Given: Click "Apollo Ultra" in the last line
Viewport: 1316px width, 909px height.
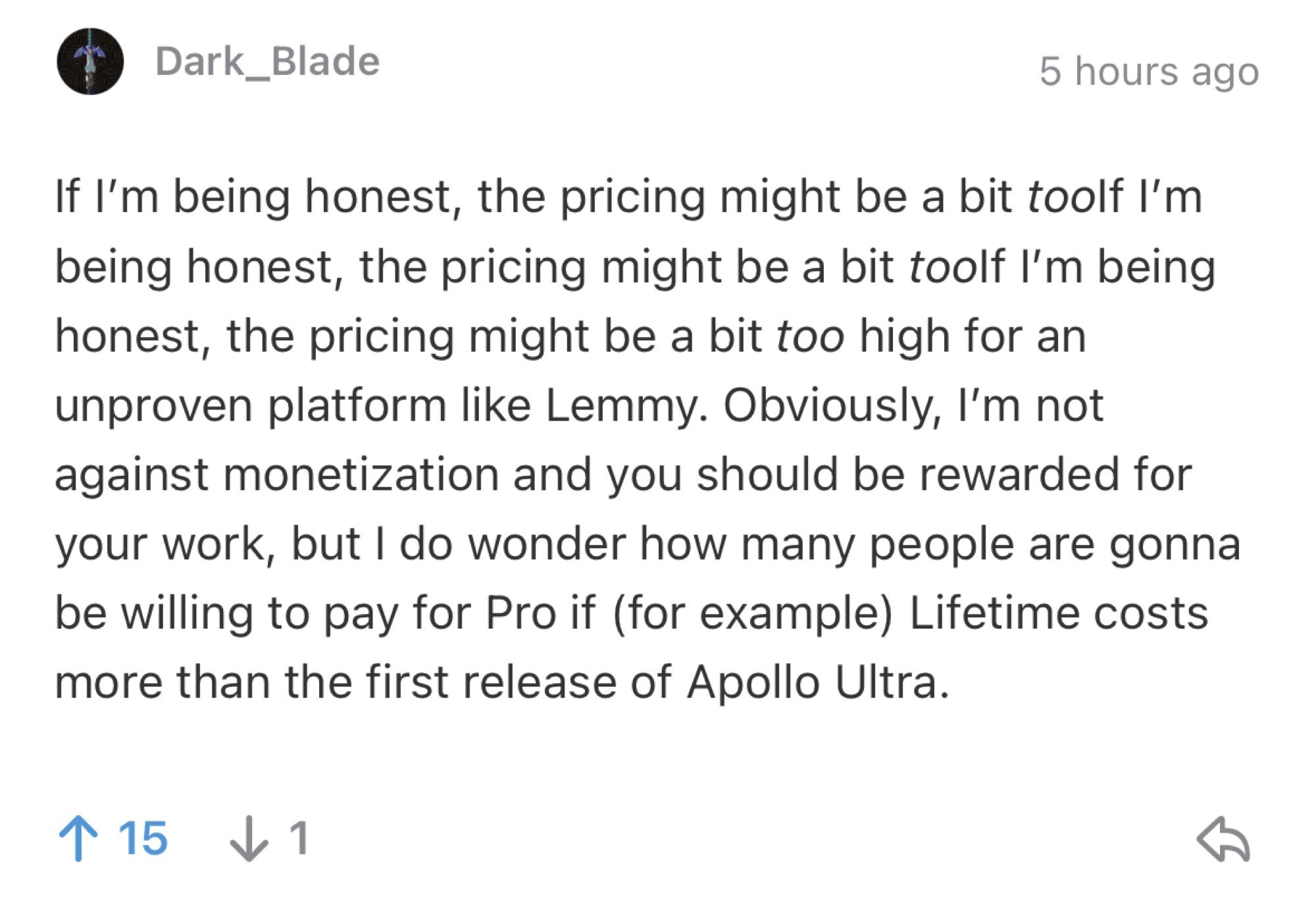Looking at the screenshot, I should coord(817,682).
